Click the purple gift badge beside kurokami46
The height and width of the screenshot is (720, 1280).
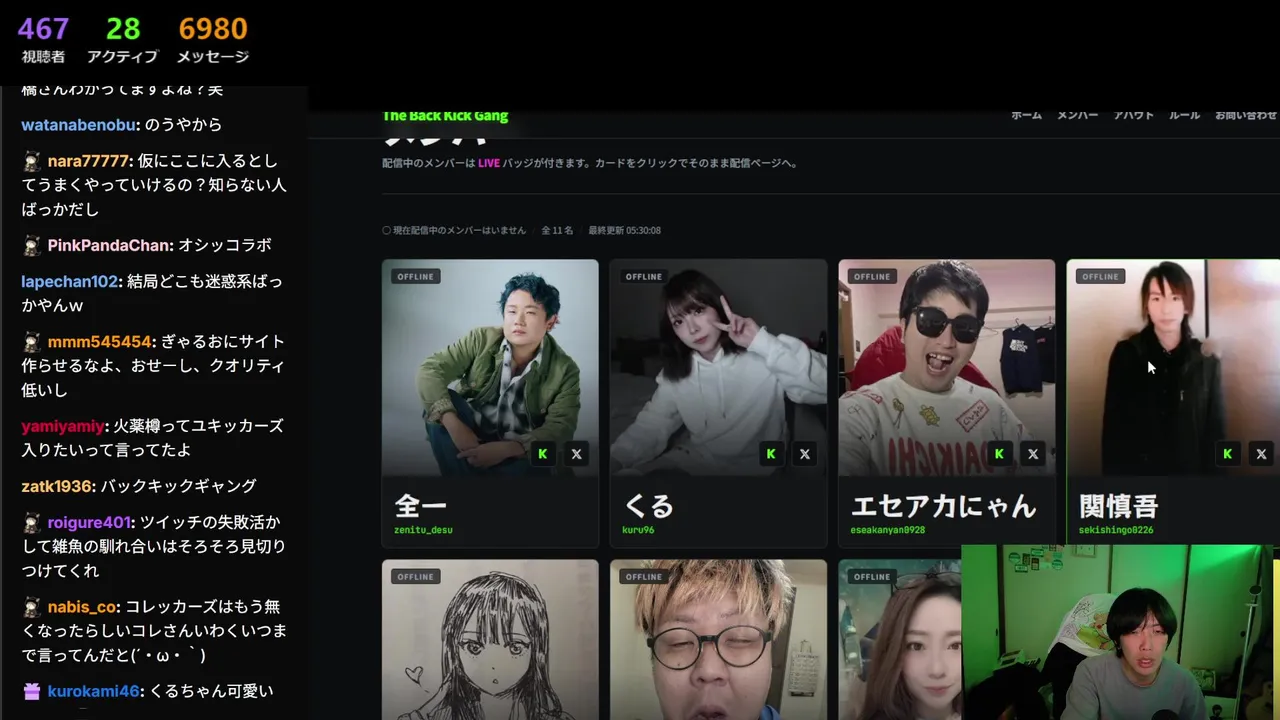tap(32, 691)
